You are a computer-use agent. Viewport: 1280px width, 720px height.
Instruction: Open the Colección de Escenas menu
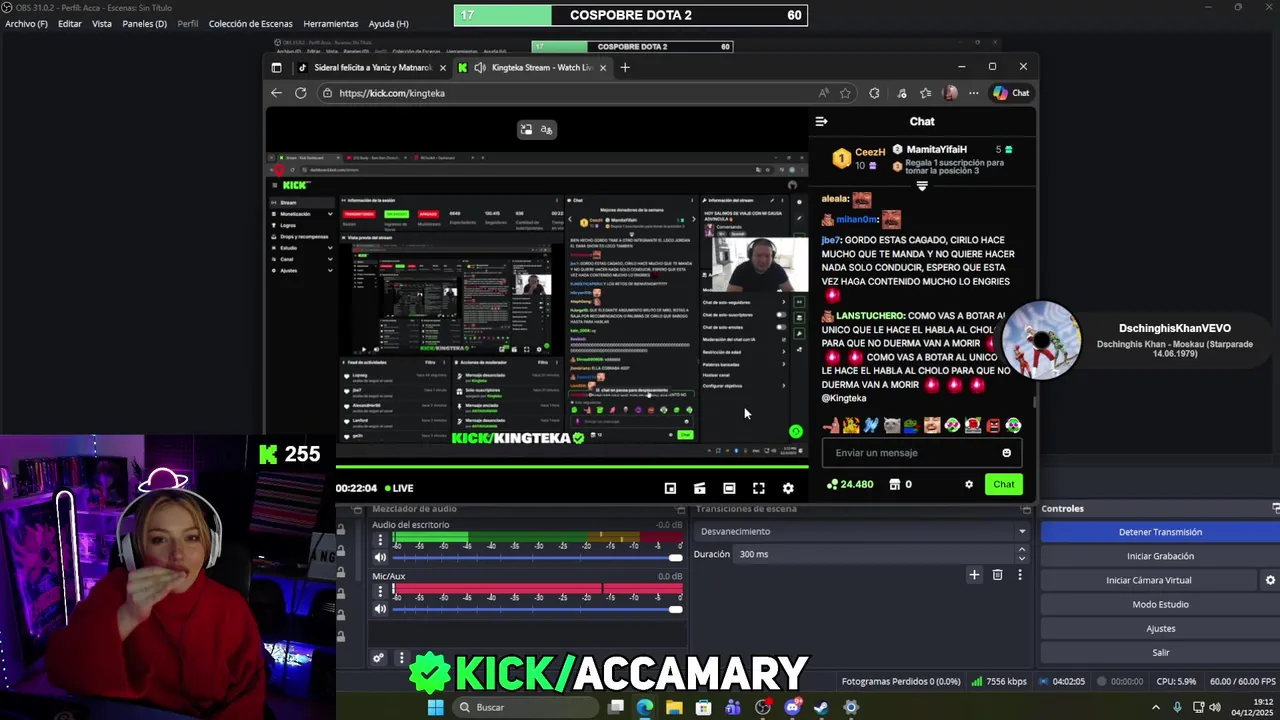tap(251, 24)
